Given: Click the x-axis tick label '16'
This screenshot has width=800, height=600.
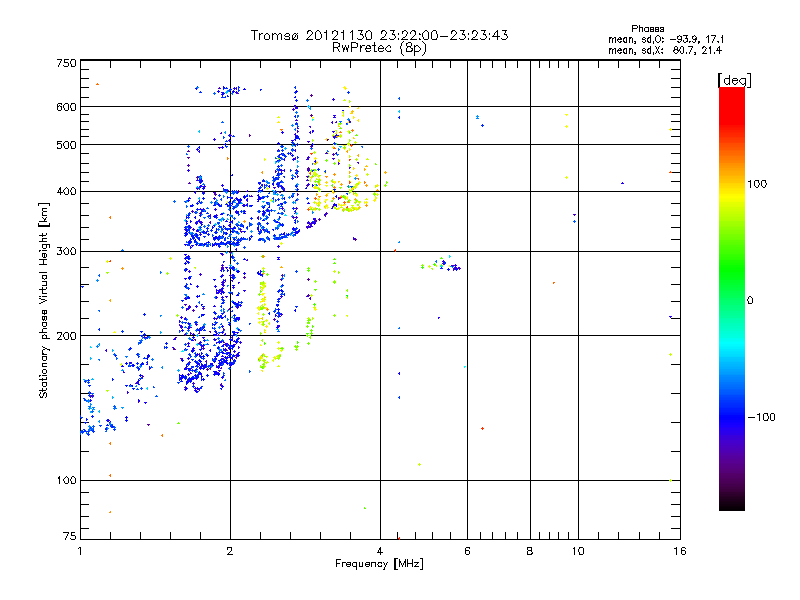Looking at the screenshot, I should coord(680,551).
